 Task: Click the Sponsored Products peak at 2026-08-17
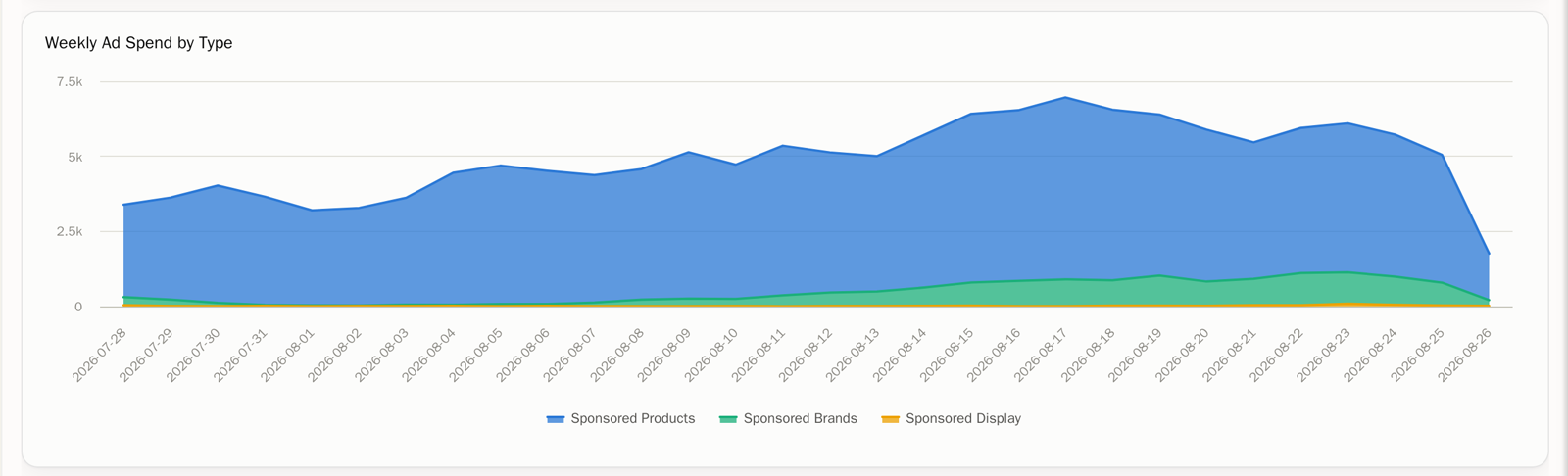pyautogui.click(x=1065, y=97)
